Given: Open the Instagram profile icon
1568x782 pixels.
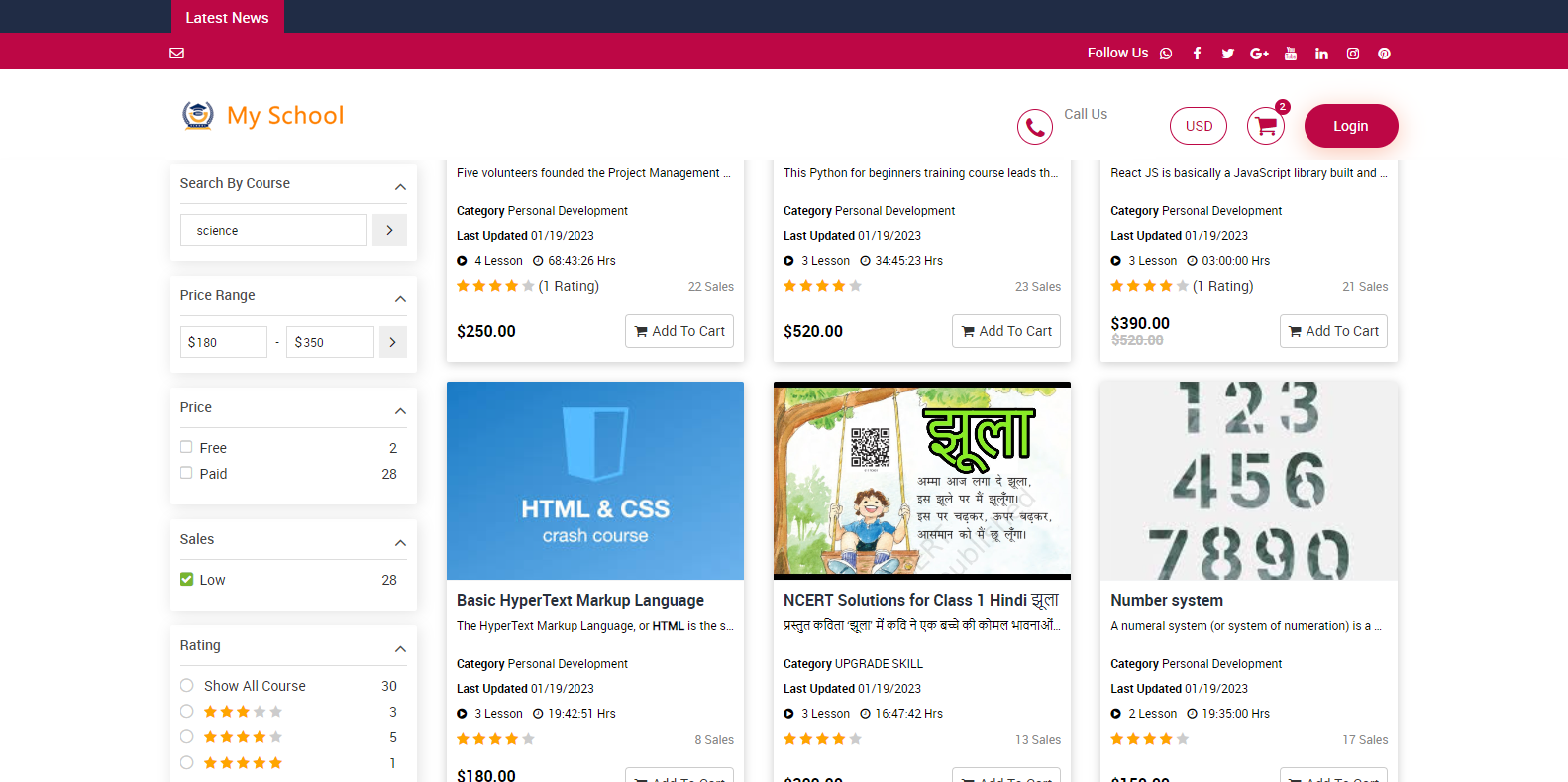Looking at the screenshot, I should pyautogui.click(x=1352, y=54).
